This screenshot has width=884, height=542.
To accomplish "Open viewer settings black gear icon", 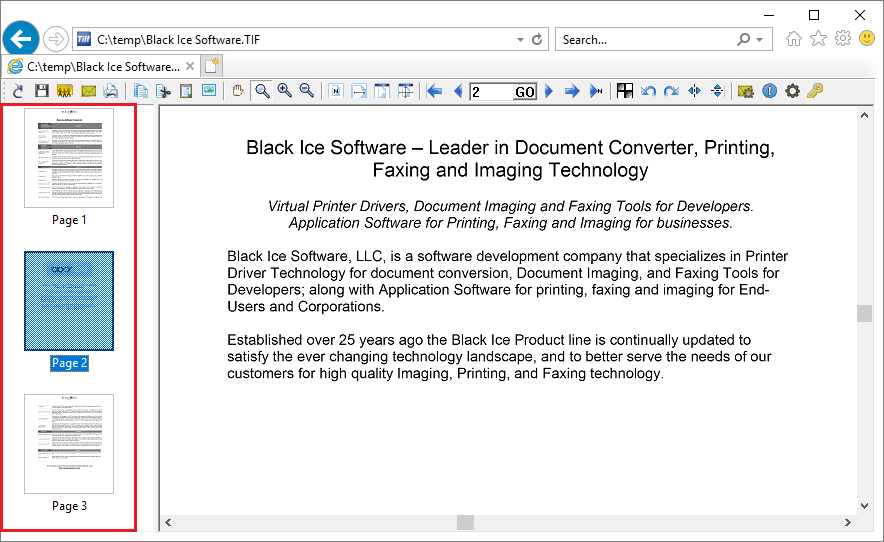I will 793,91.
